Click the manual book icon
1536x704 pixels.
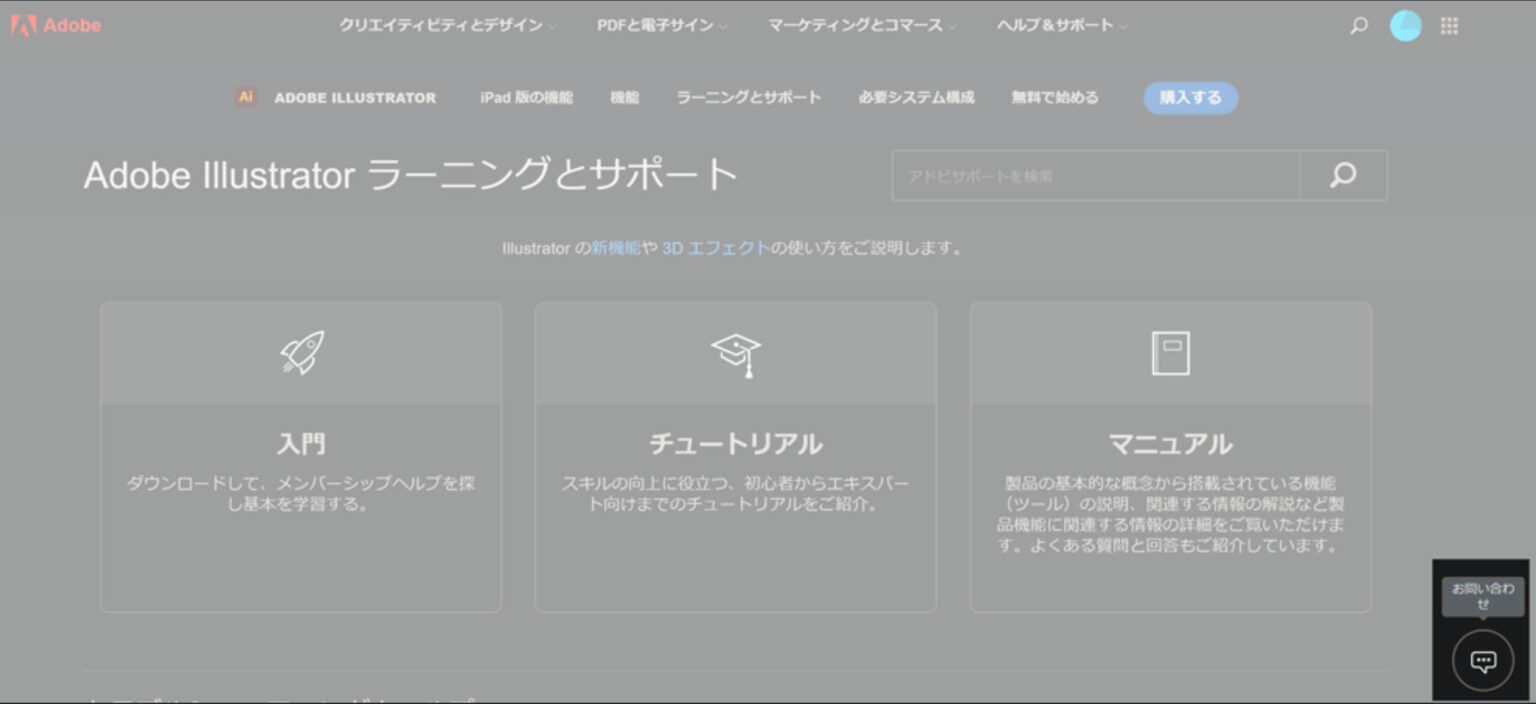click(x=1170, y=353)
